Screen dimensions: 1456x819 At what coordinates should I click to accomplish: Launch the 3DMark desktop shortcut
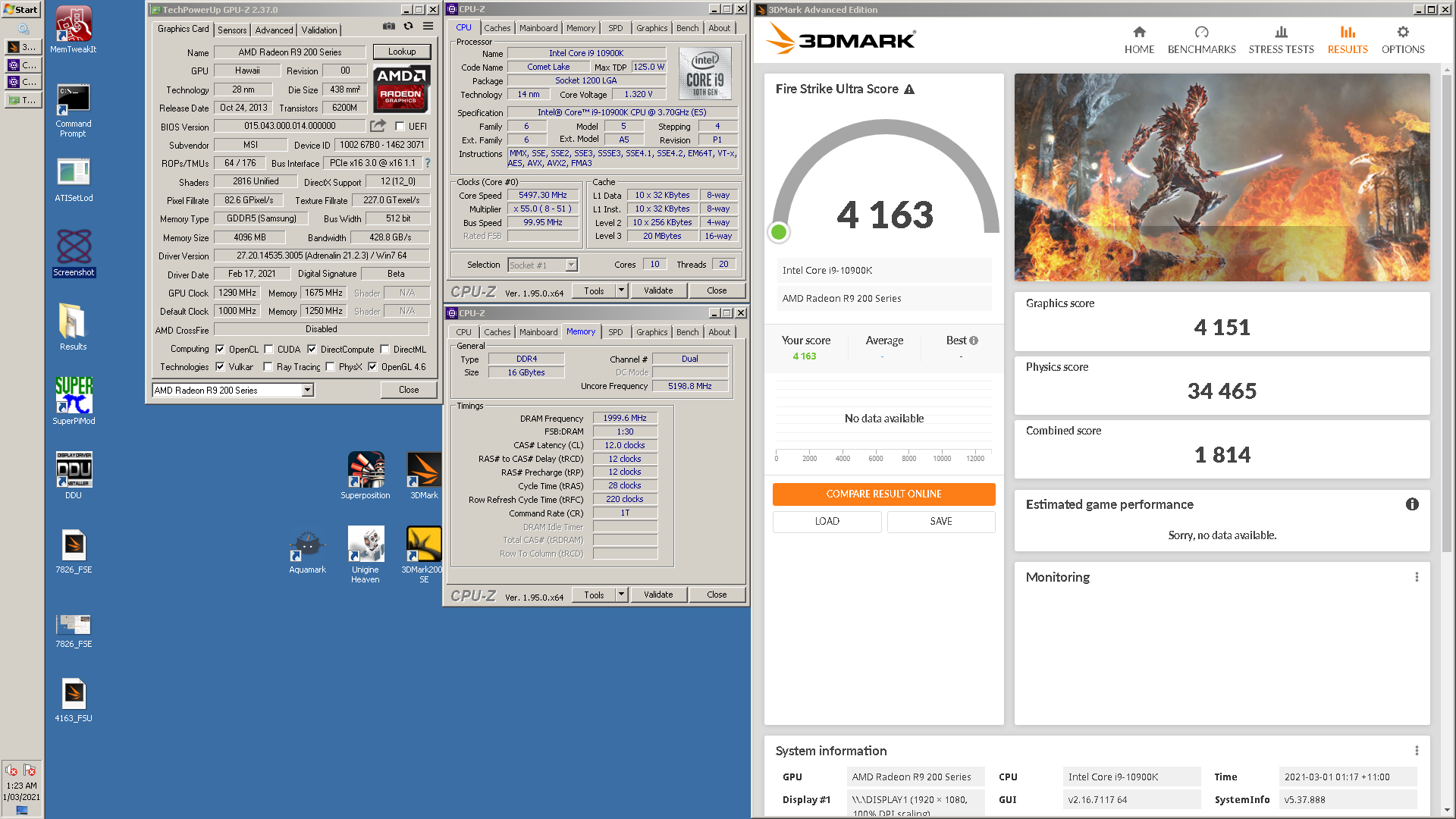424,475
